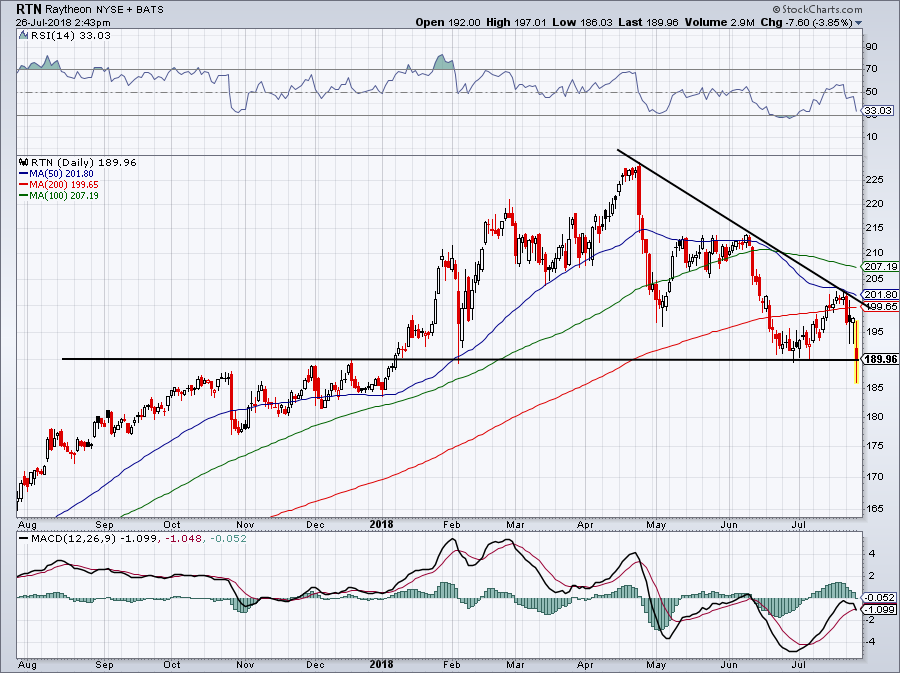Click the Last 189.96 value in the header

(649, 22)
